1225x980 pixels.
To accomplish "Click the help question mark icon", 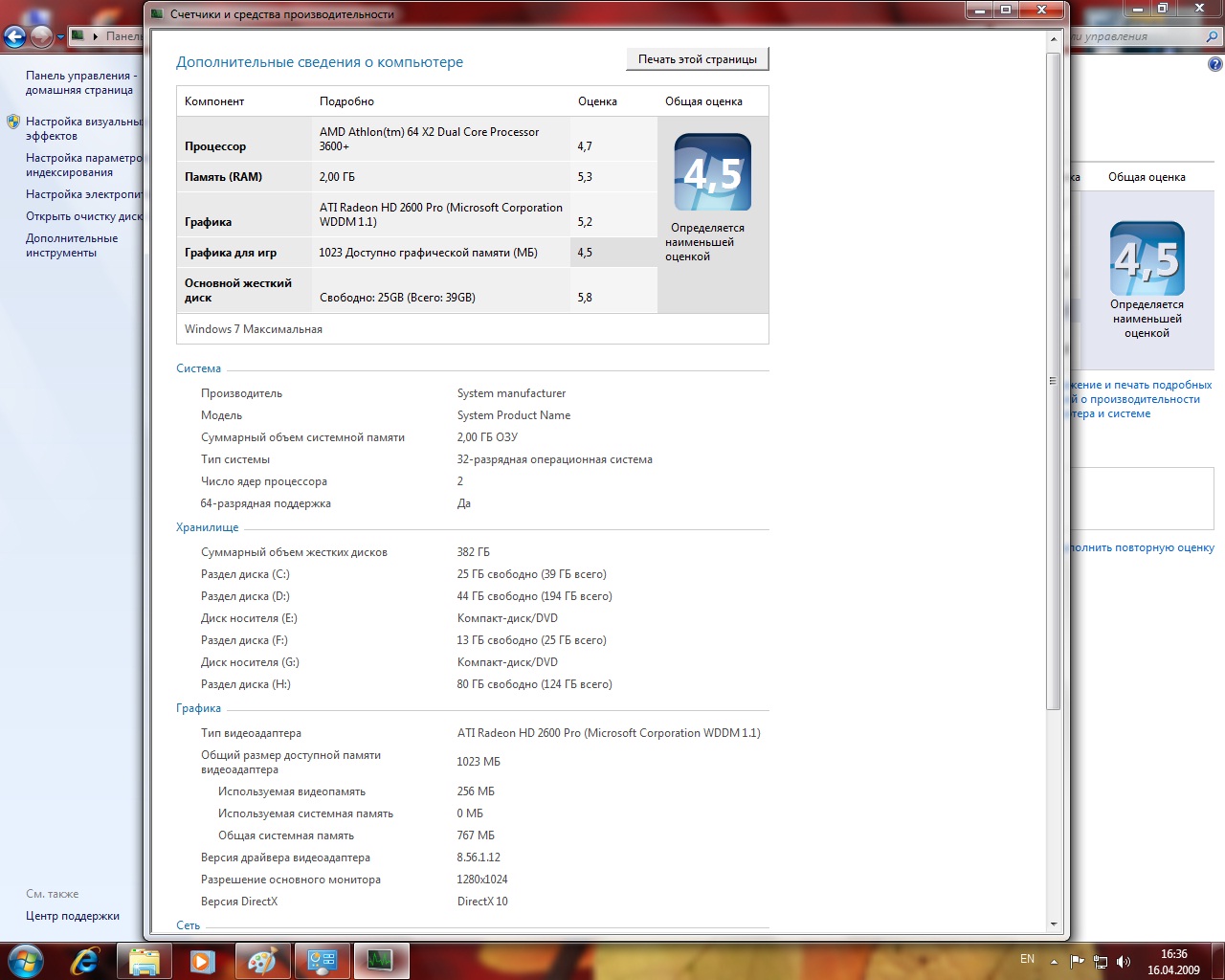I will coord(1214,64).
